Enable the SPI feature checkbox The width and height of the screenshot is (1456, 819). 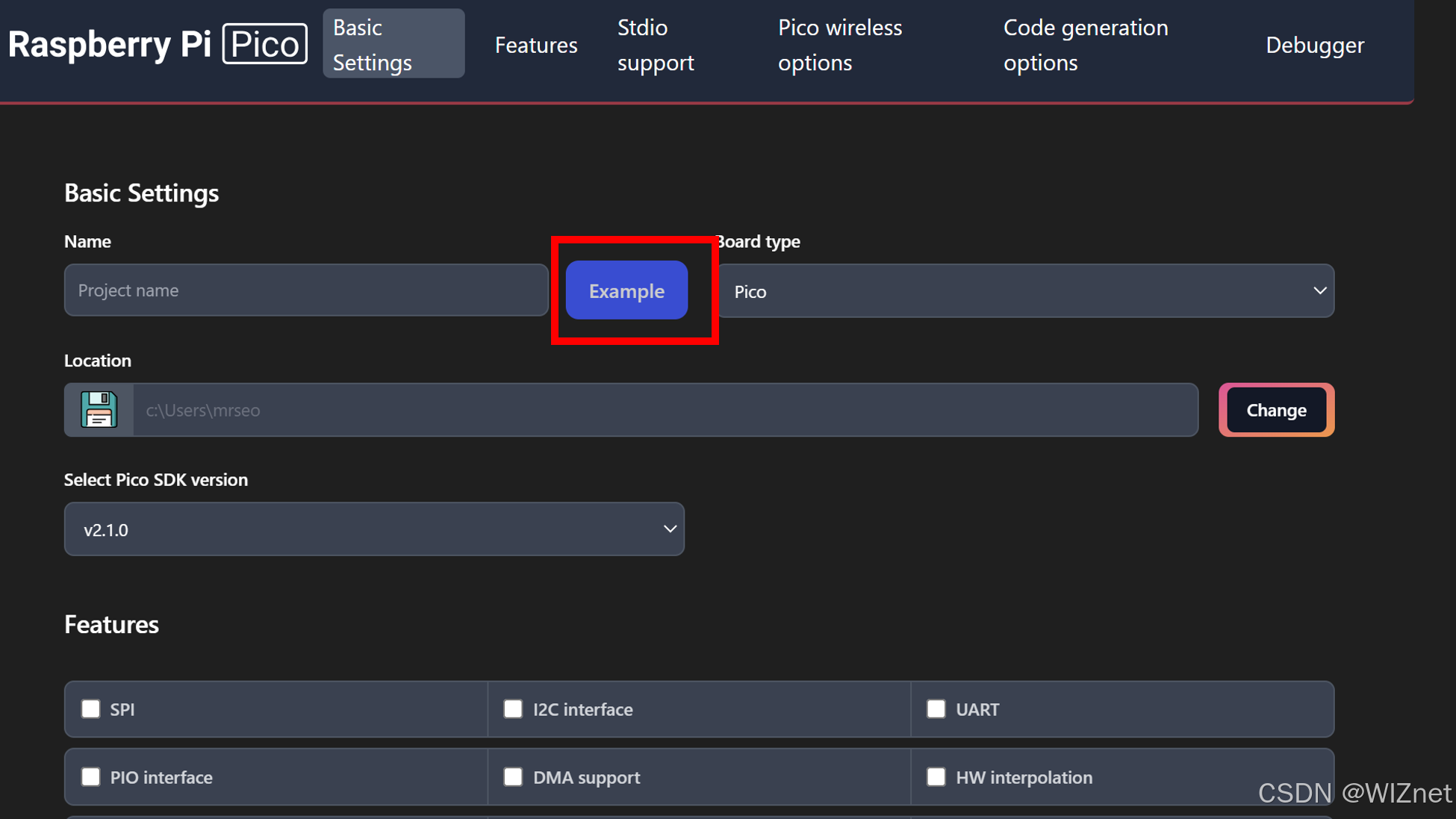(91, 709)
